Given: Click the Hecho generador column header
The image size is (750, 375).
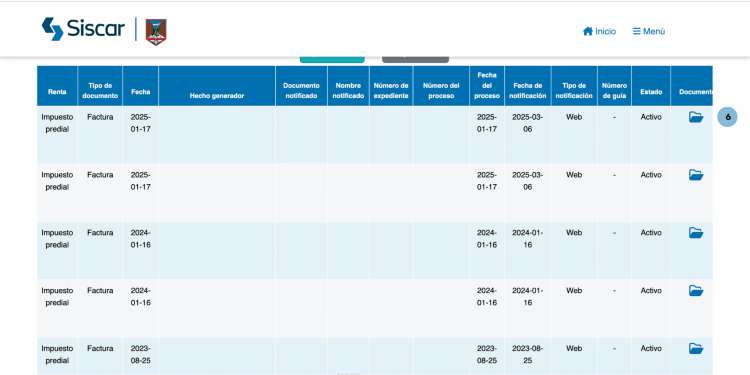Looking at the screenshot, I should 217,96.
